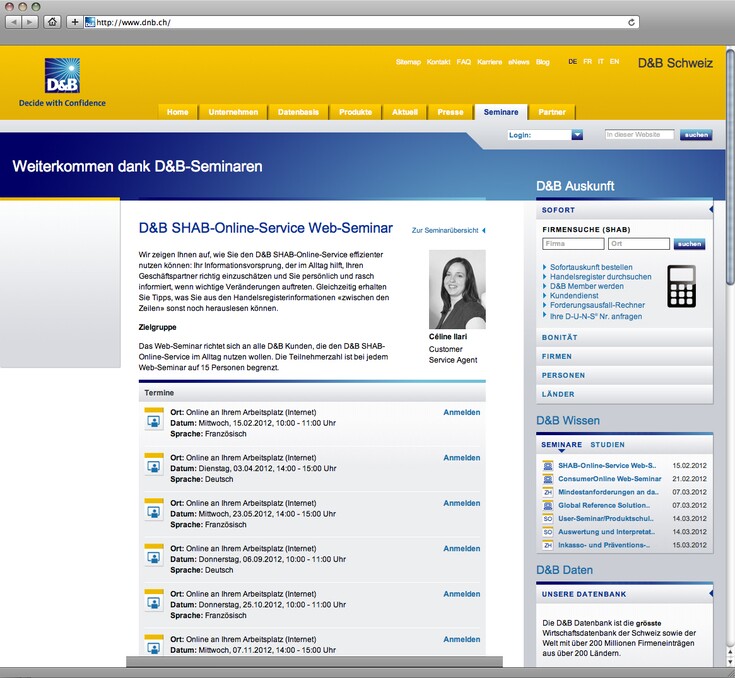This screenshot has height=678, width=735.
Task: Click seminar icon for 06.09.2012 Termine entry
Action: (154, 554)
